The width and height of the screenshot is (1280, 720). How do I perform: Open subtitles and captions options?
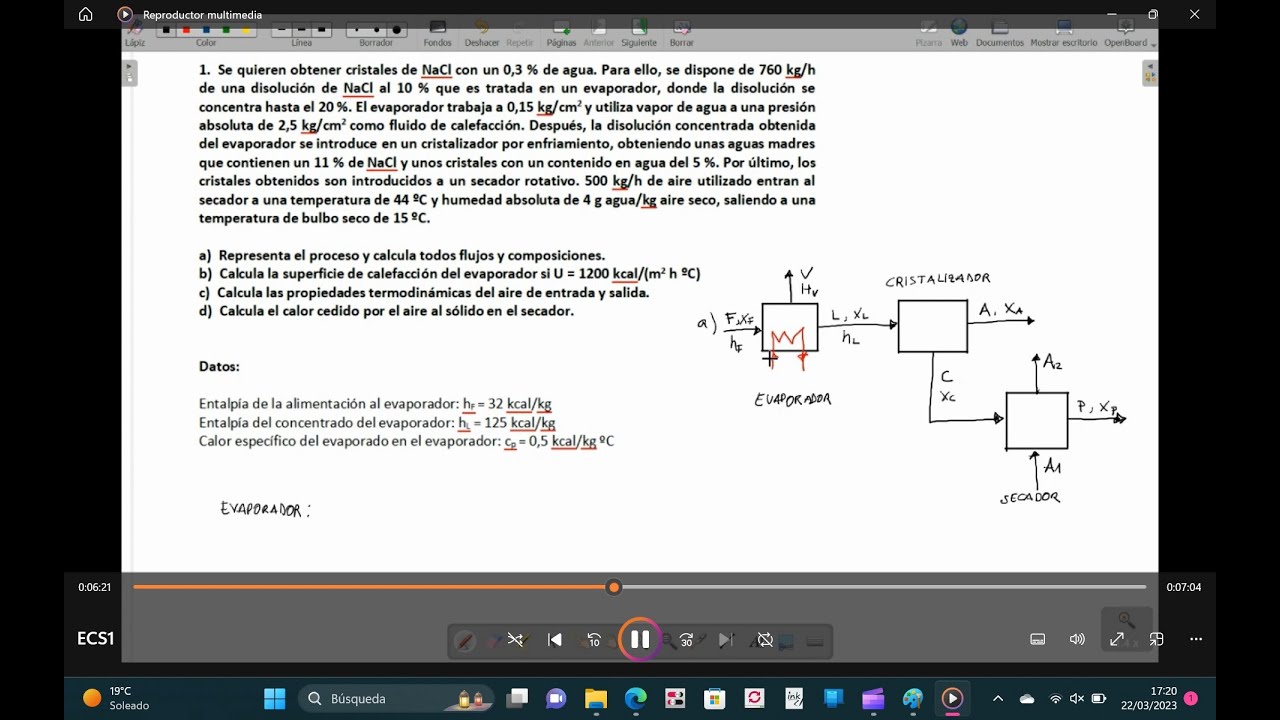[x=1038, y=639]
